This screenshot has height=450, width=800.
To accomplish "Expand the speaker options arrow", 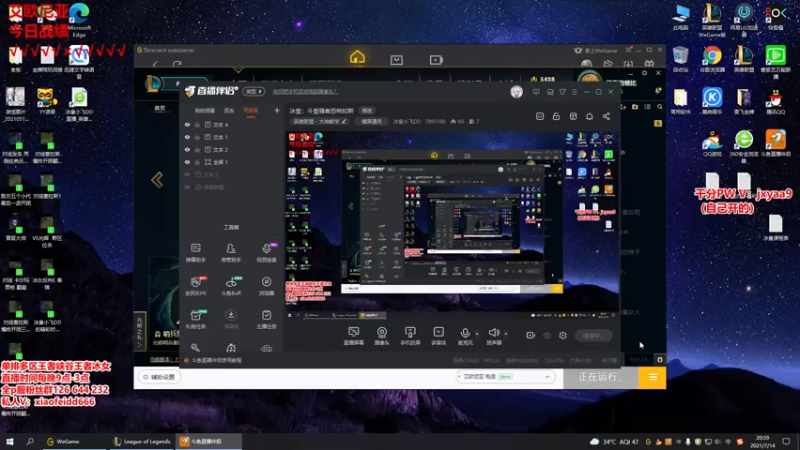I will coord(506,334).
